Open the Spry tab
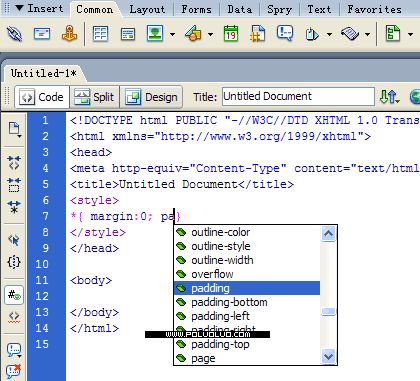This screenshot has width=420, height=381. pyautogui.click(x=279, y=9)
